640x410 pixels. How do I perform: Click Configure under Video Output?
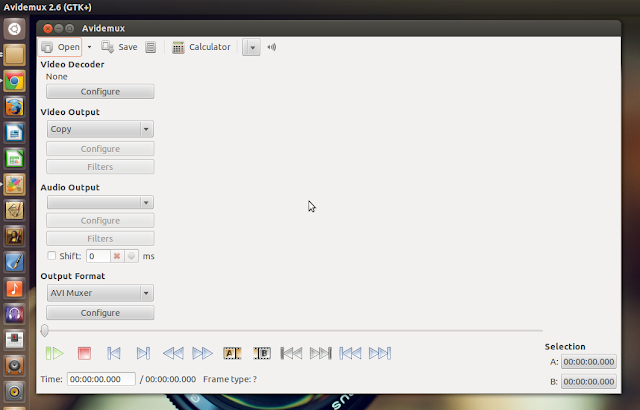pos(100,148)
